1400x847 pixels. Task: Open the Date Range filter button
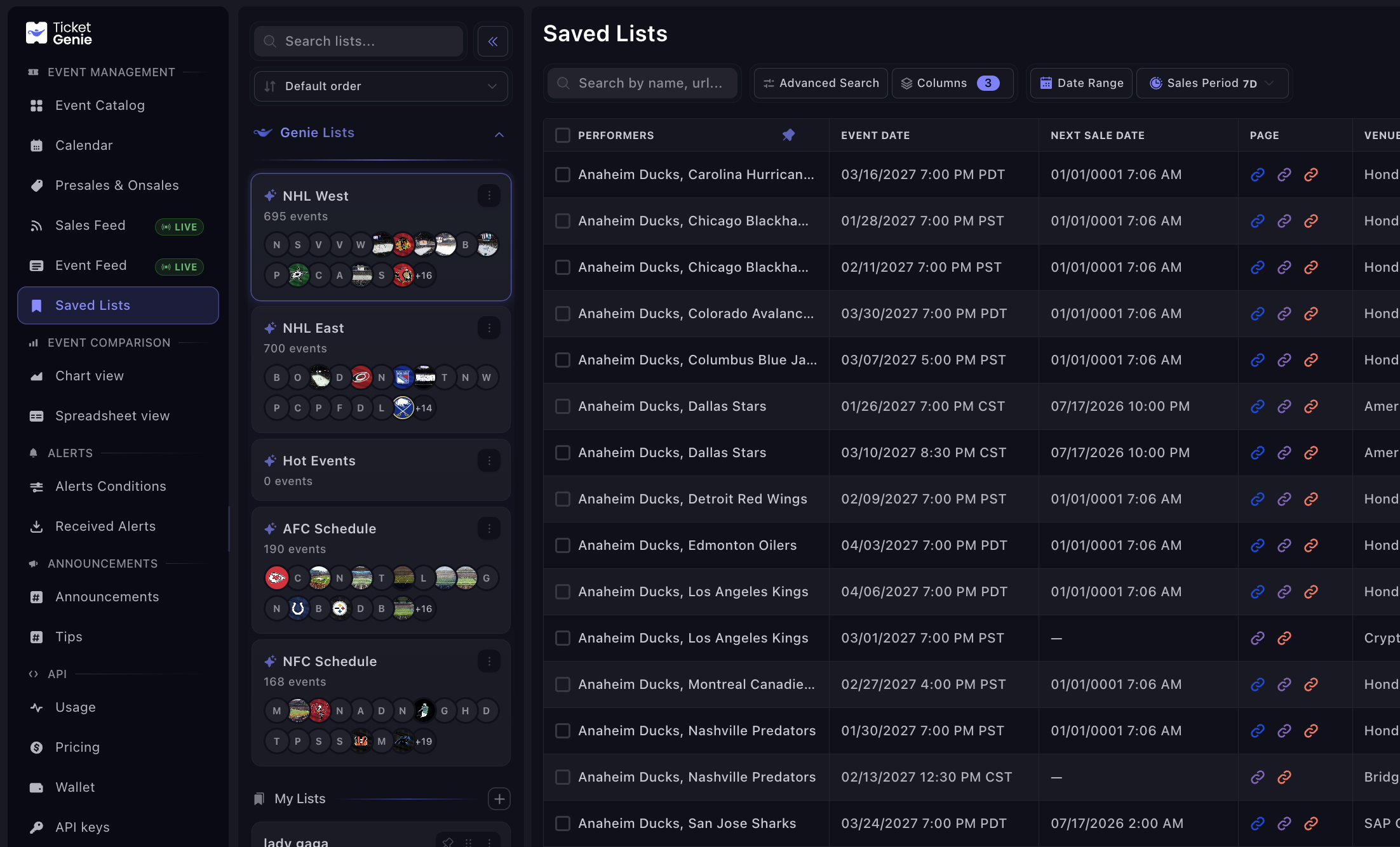point(1081,83)
